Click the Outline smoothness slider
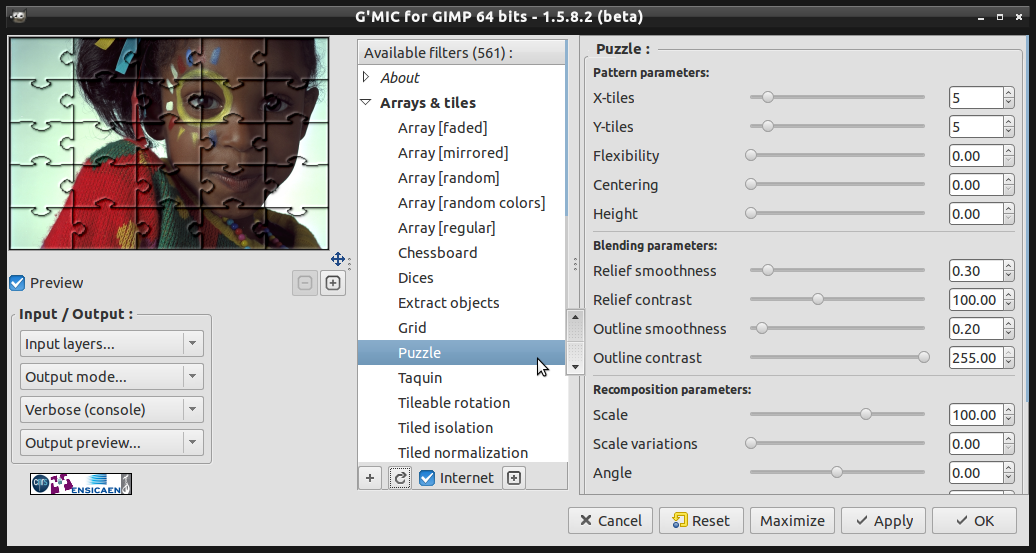 [837, 328]
